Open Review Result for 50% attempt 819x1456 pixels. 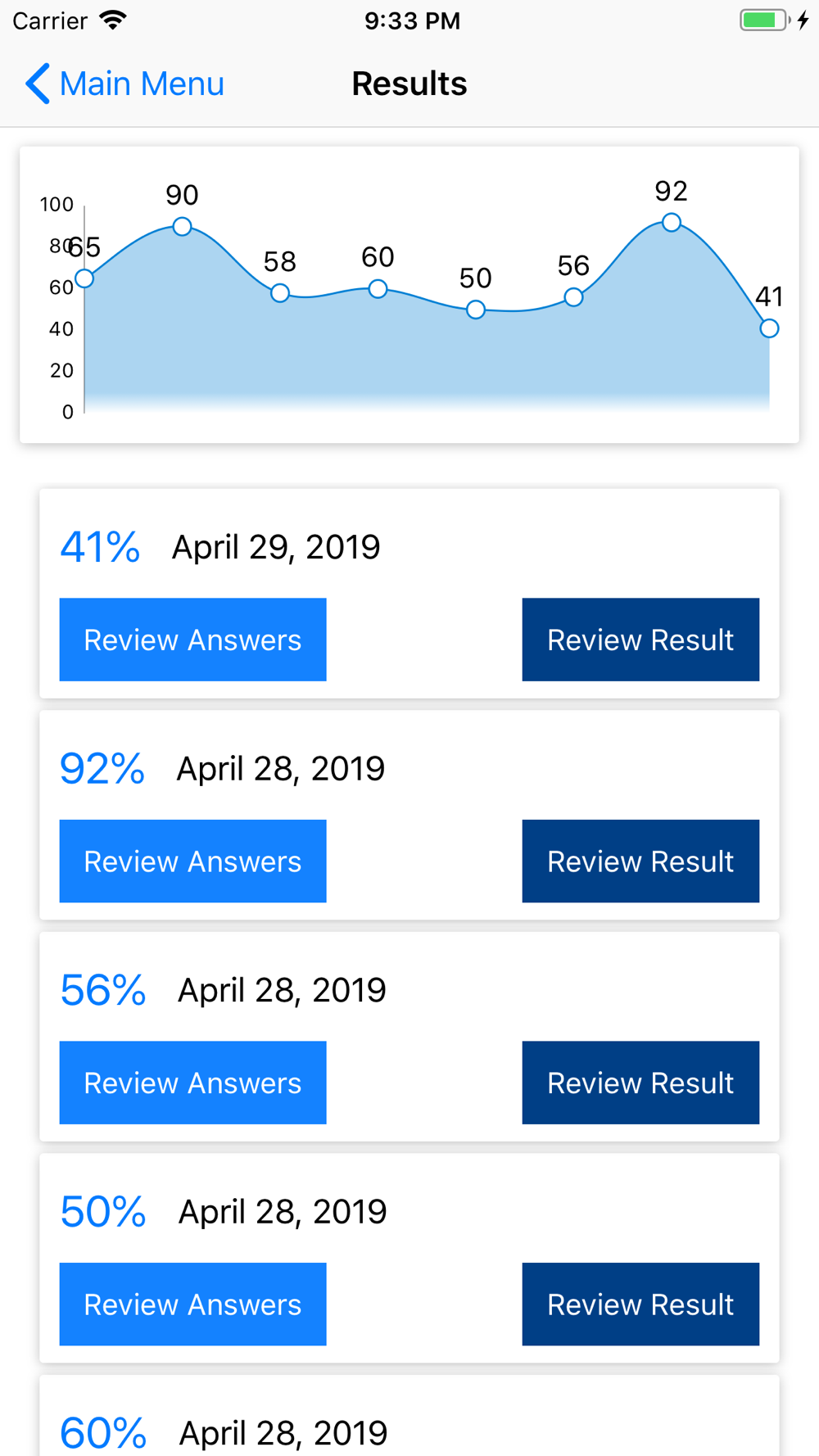point(640,1304)
